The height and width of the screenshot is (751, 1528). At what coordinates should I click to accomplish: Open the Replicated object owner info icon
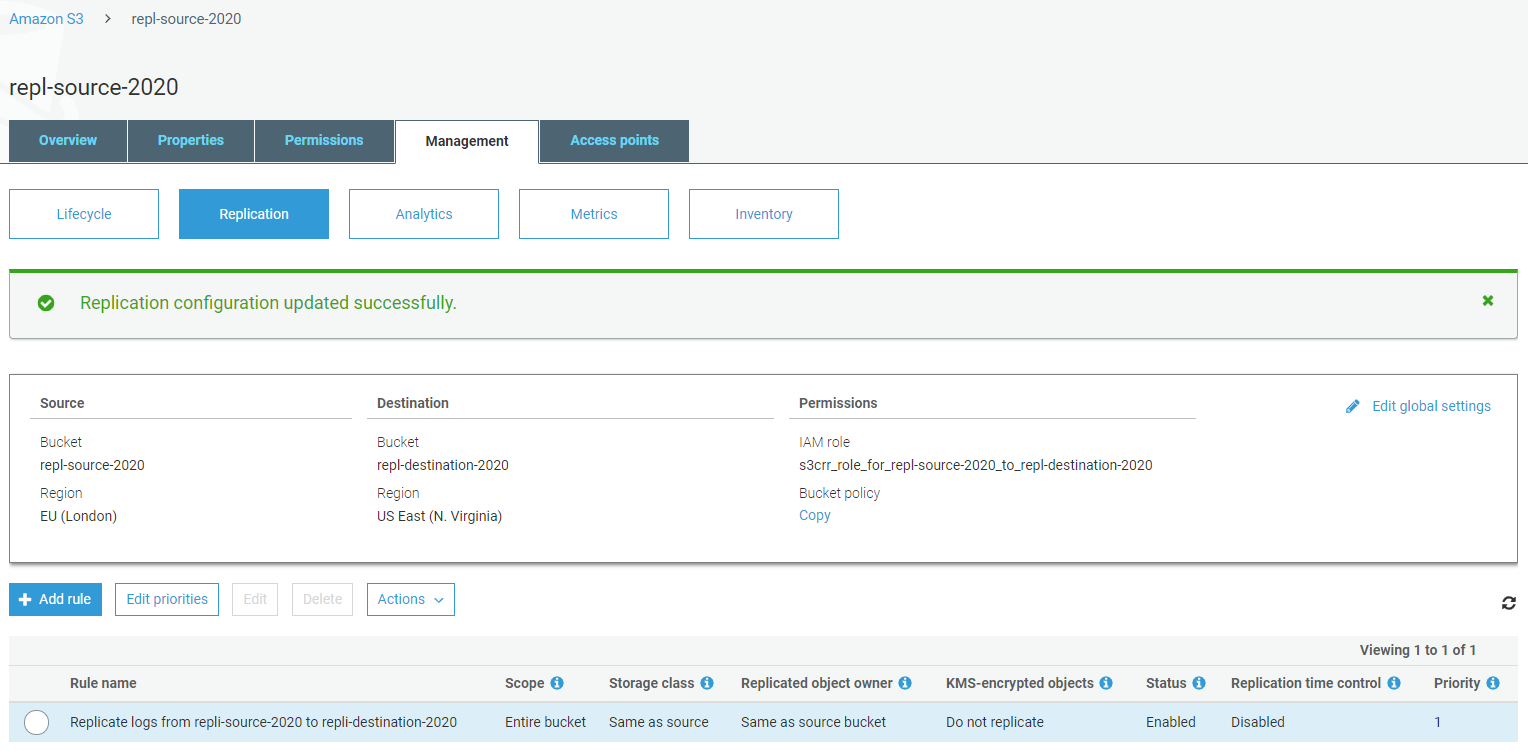(x=905, y=683)
